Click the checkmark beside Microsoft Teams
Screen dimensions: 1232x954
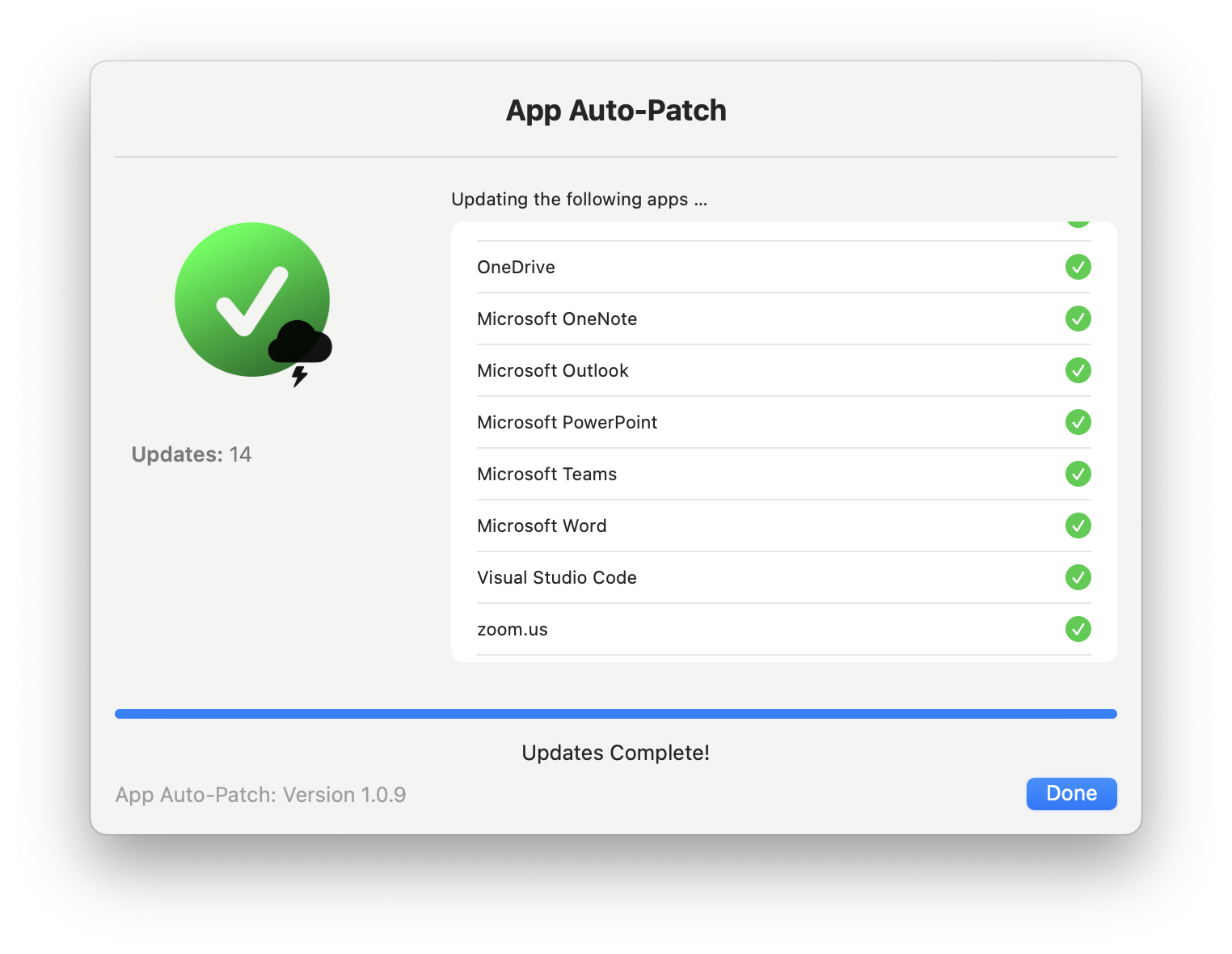coord(1078,474)
